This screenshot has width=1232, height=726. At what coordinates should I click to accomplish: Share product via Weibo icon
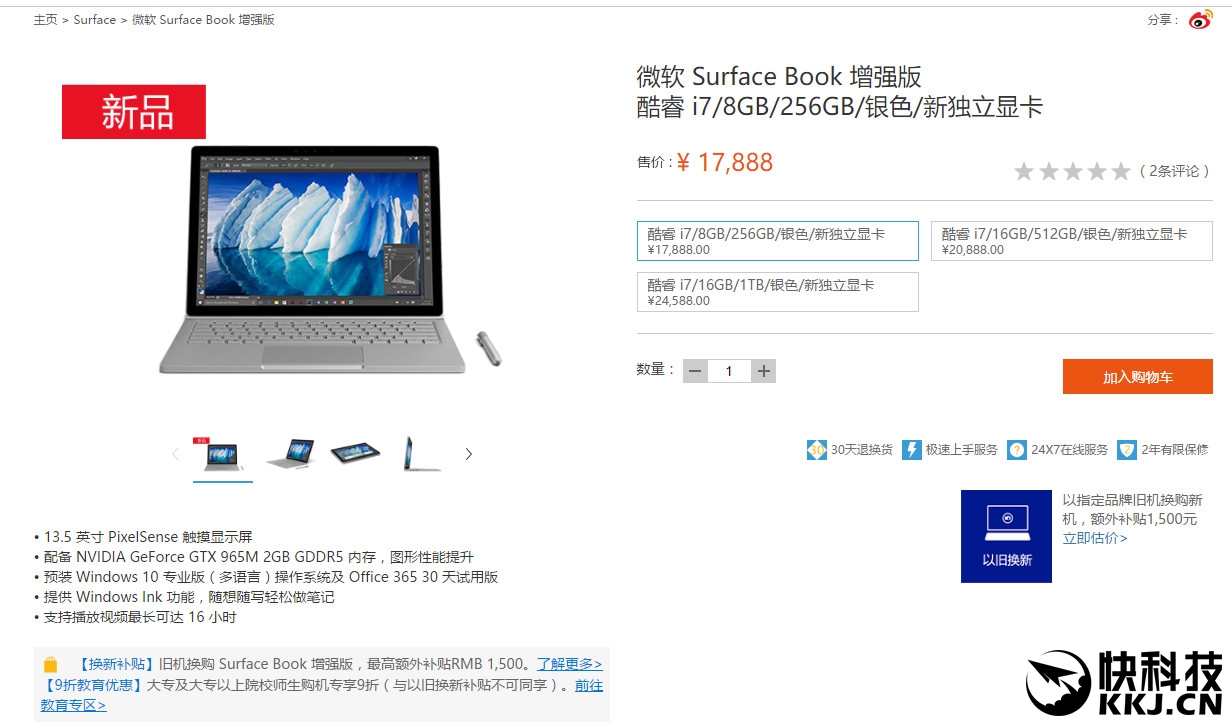click(1200, 19)
